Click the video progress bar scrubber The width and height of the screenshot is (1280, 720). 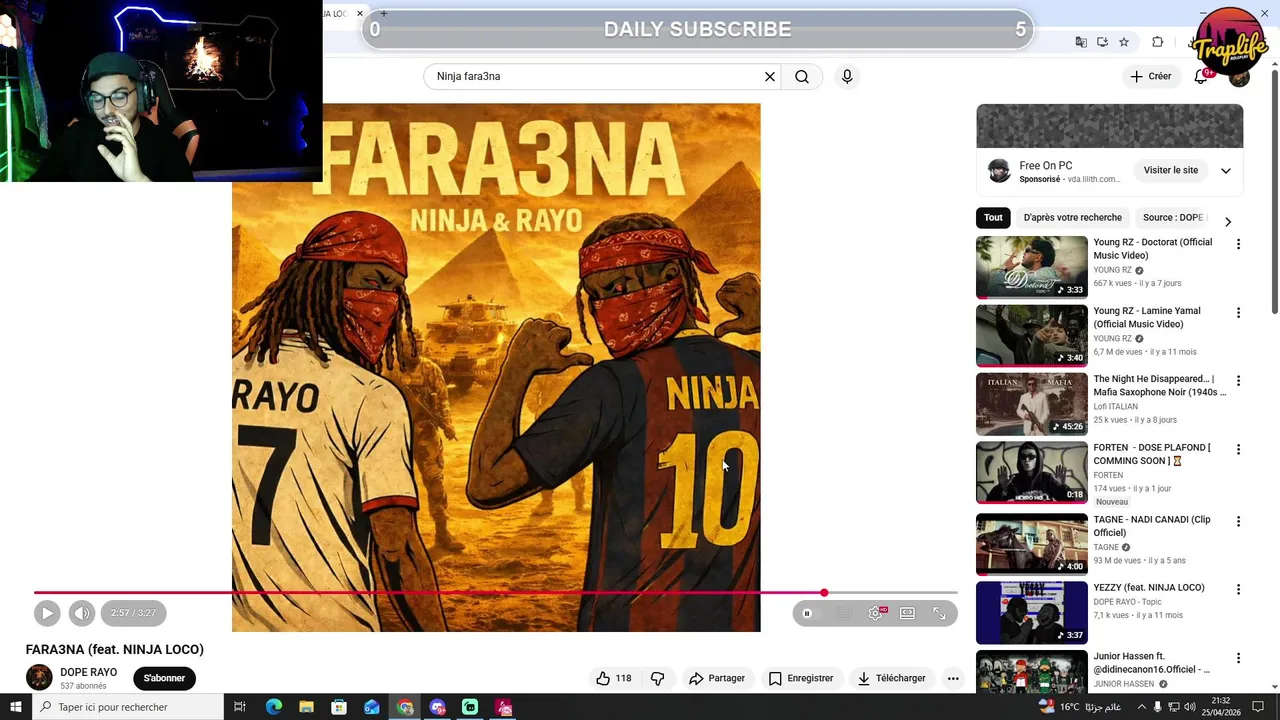[824, 593]
